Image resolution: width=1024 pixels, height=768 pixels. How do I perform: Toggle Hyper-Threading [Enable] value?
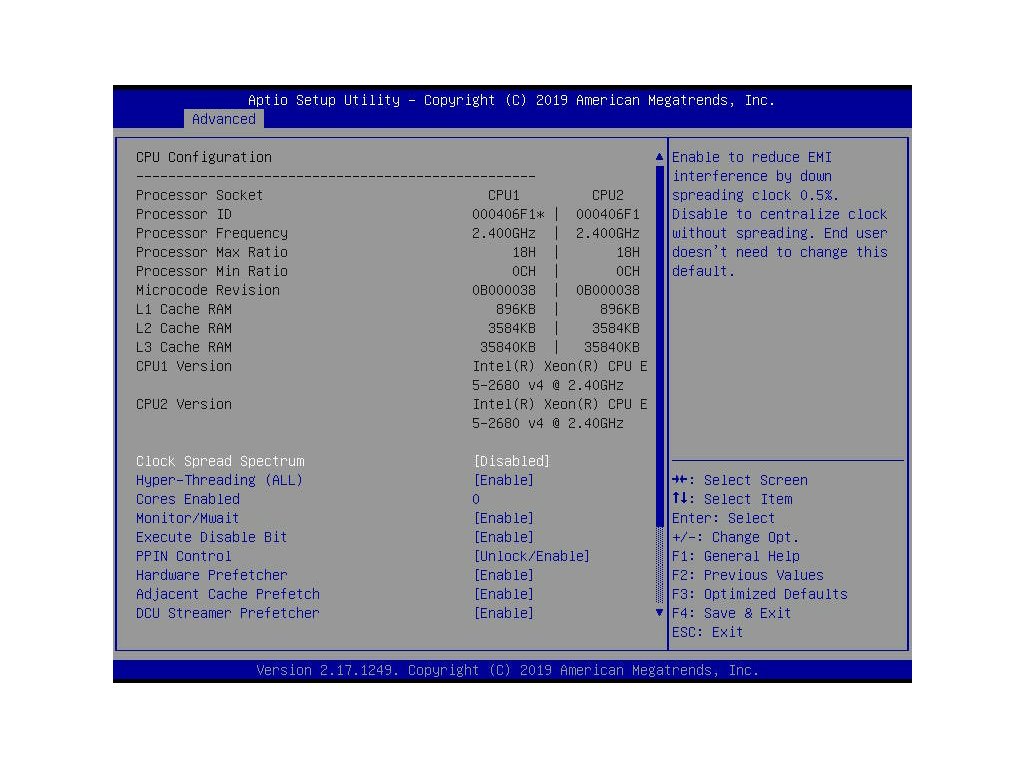pos(503,480)
